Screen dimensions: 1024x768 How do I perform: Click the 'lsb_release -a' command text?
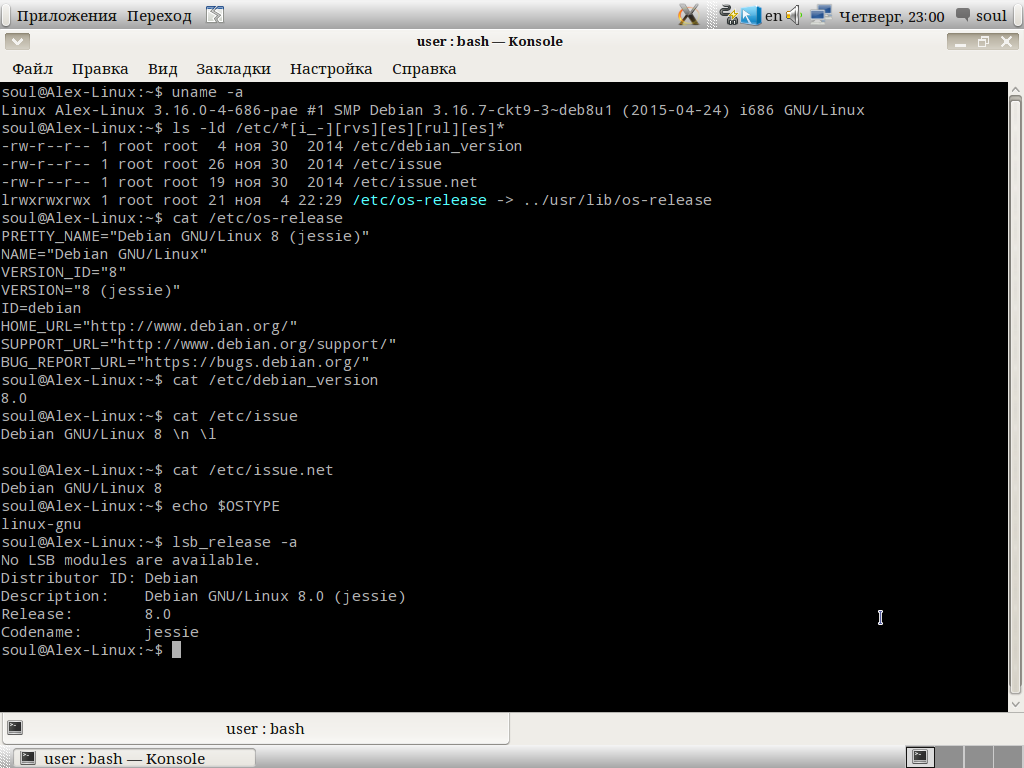[234, 543]
